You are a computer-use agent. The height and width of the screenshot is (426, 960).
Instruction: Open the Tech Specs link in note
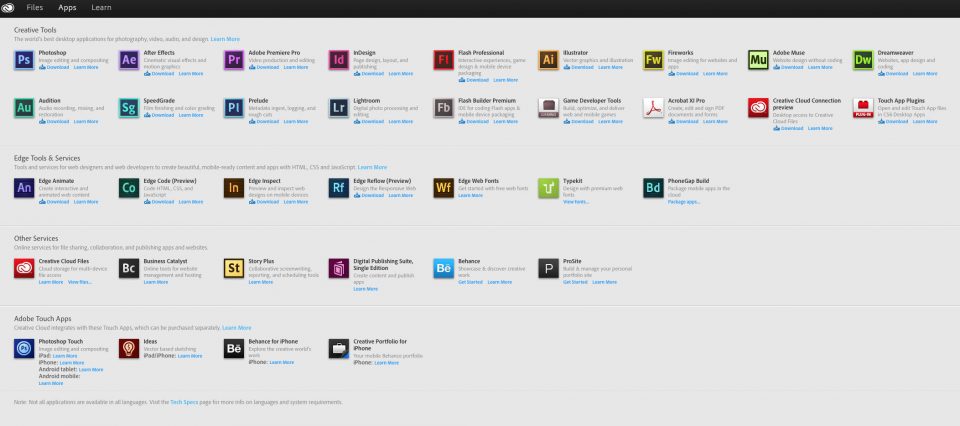(x=182, y=402)
